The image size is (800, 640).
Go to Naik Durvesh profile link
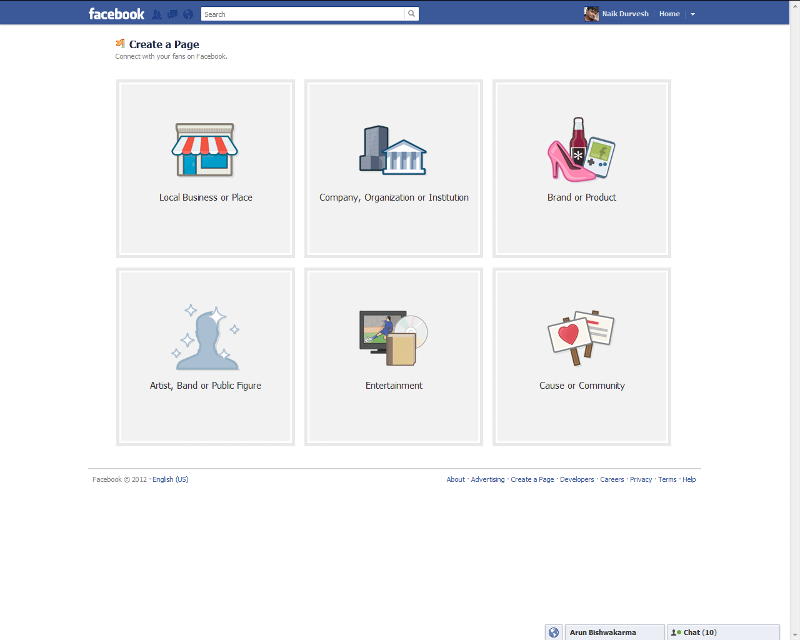[625, 14]
